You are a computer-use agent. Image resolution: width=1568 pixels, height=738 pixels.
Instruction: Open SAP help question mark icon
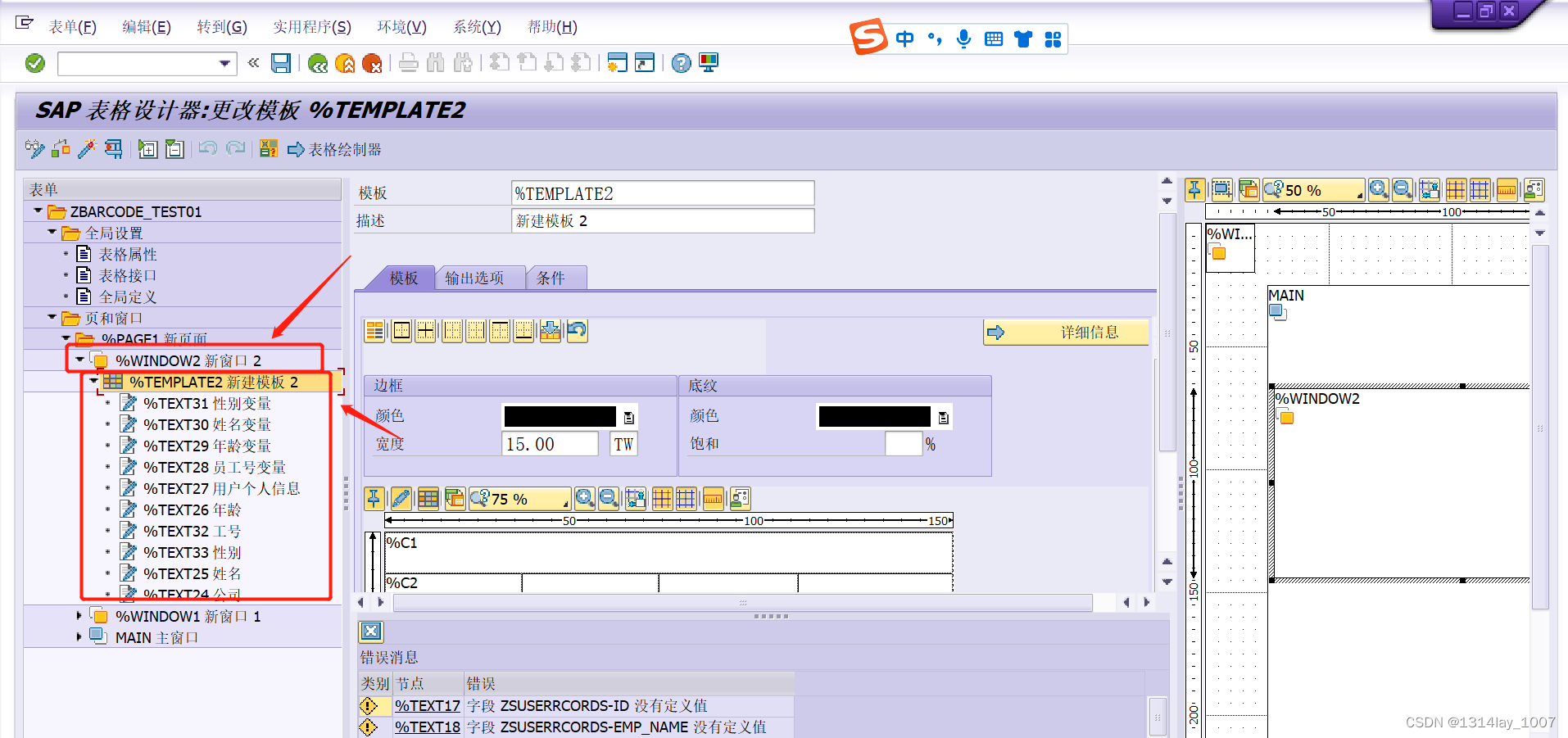(681, 63)
